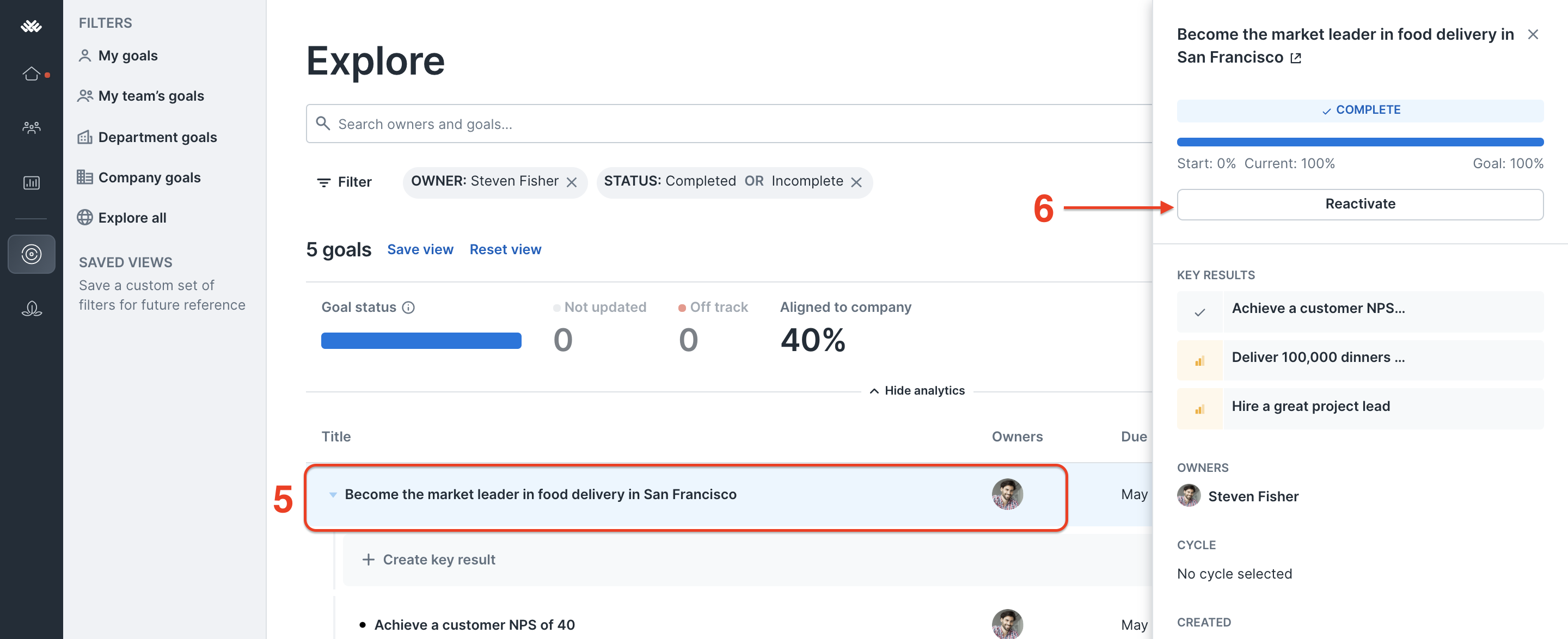Click Save view link
This screenshot has height=639, width=1568.
(420, 249)
